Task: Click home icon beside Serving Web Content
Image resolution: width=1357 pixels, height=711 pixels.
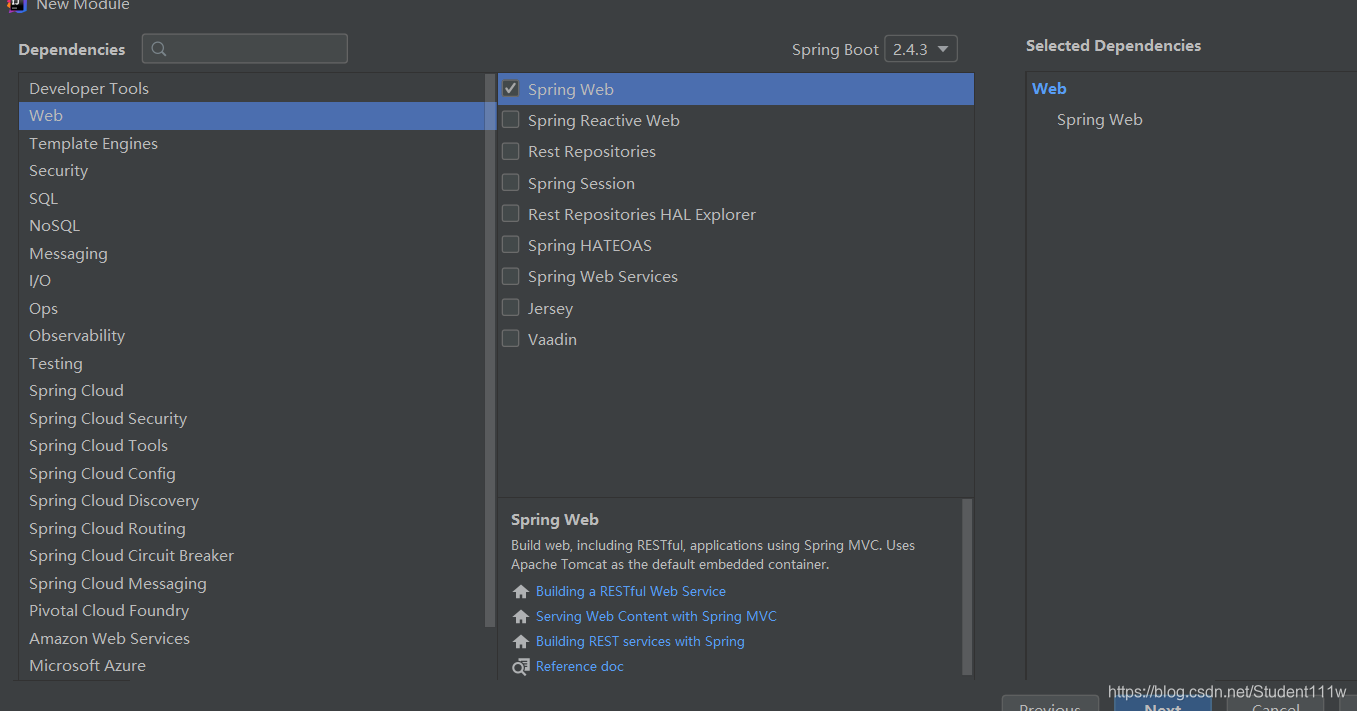Action: (521, 617)
